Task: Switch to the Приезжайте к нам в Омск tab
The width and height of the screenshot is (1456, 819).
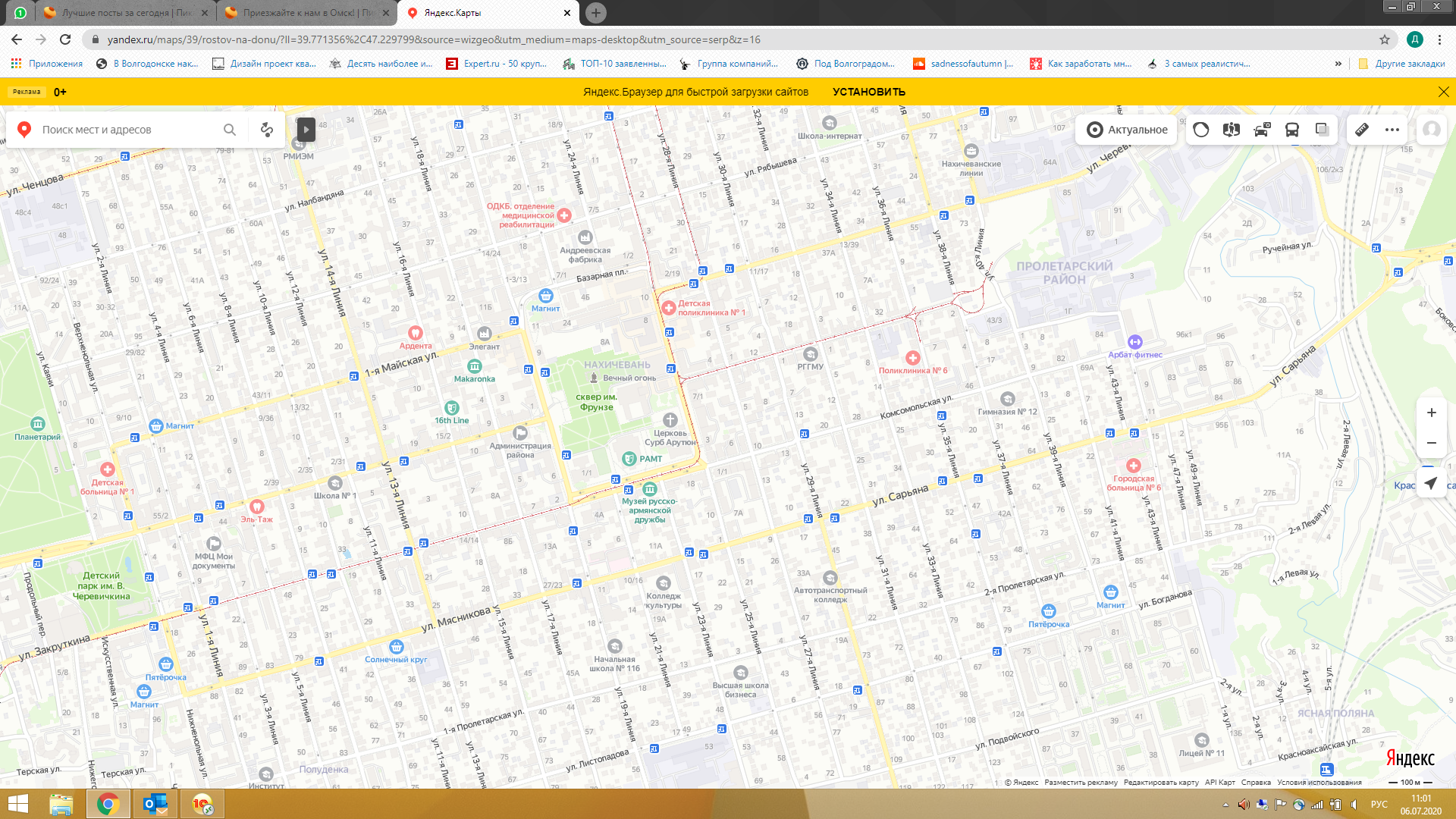Action: coord(307,13)
